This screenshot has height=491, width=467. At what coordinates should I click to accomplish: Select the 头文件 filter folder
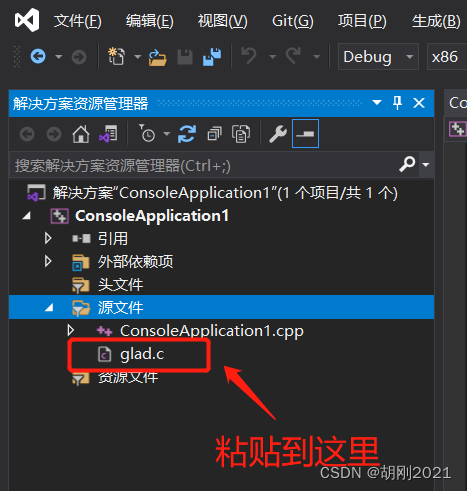(x=120, y=285)
